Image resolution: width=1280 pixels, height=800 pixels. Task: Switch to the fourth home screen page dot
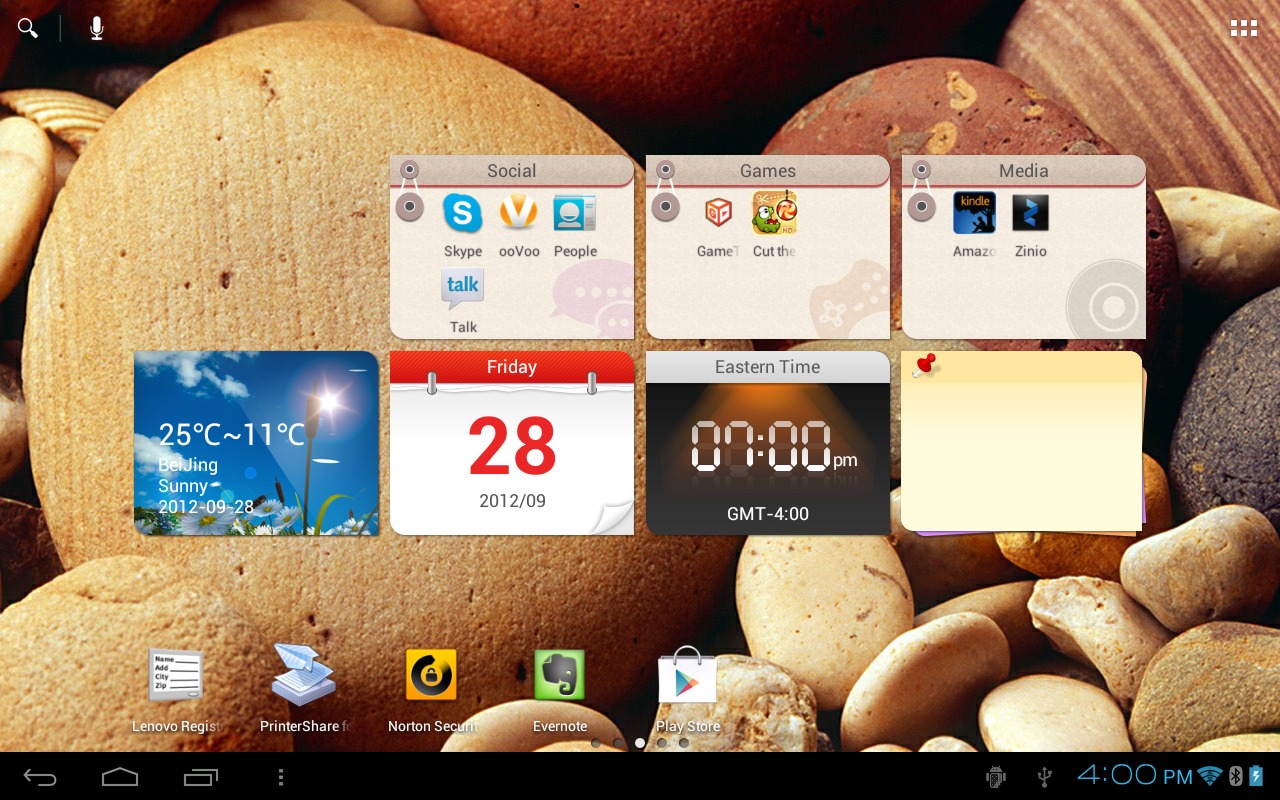coord(662,743)
